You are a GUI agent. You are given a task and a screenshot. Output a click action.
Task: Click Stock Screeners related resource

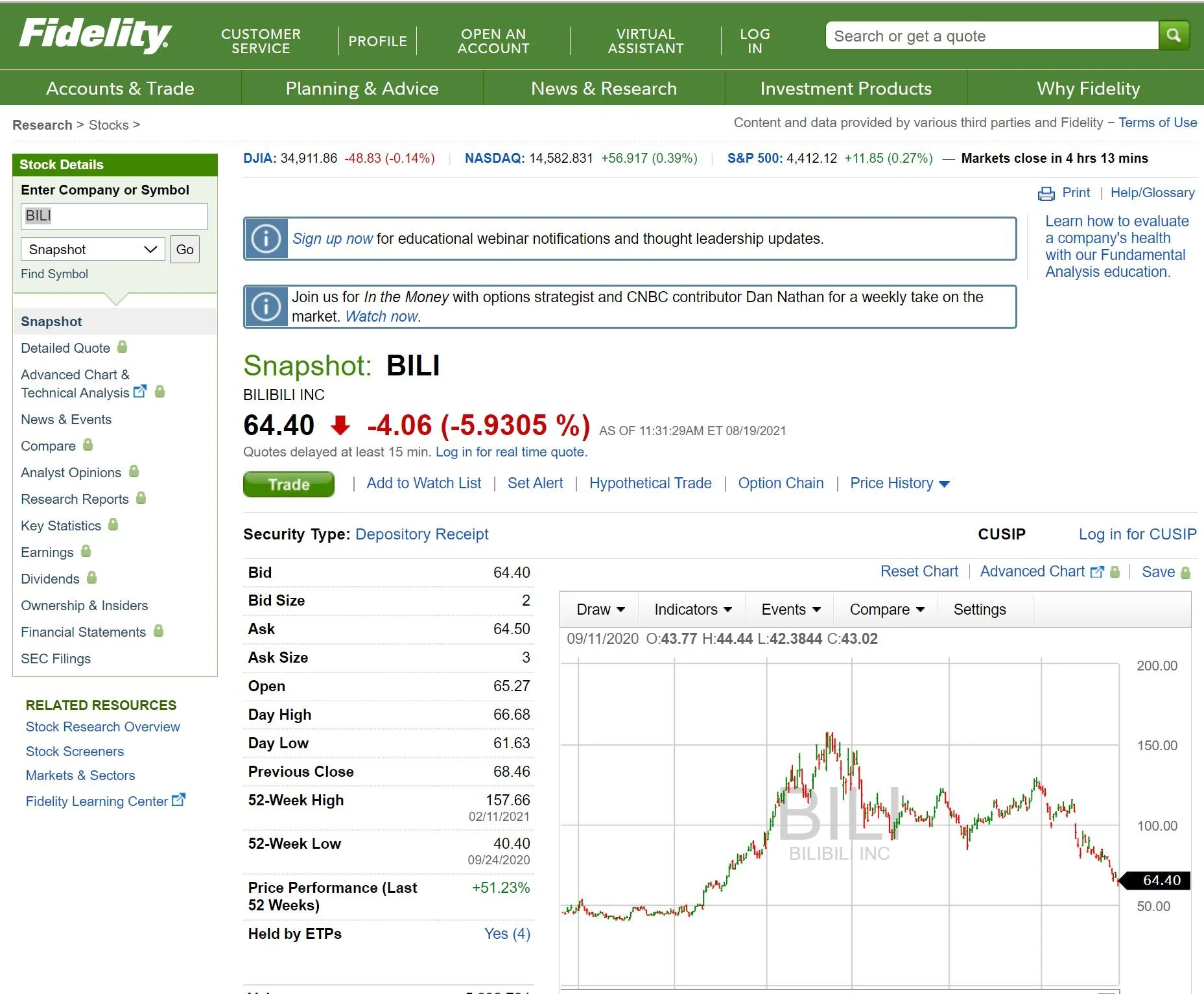click(75, 751)
